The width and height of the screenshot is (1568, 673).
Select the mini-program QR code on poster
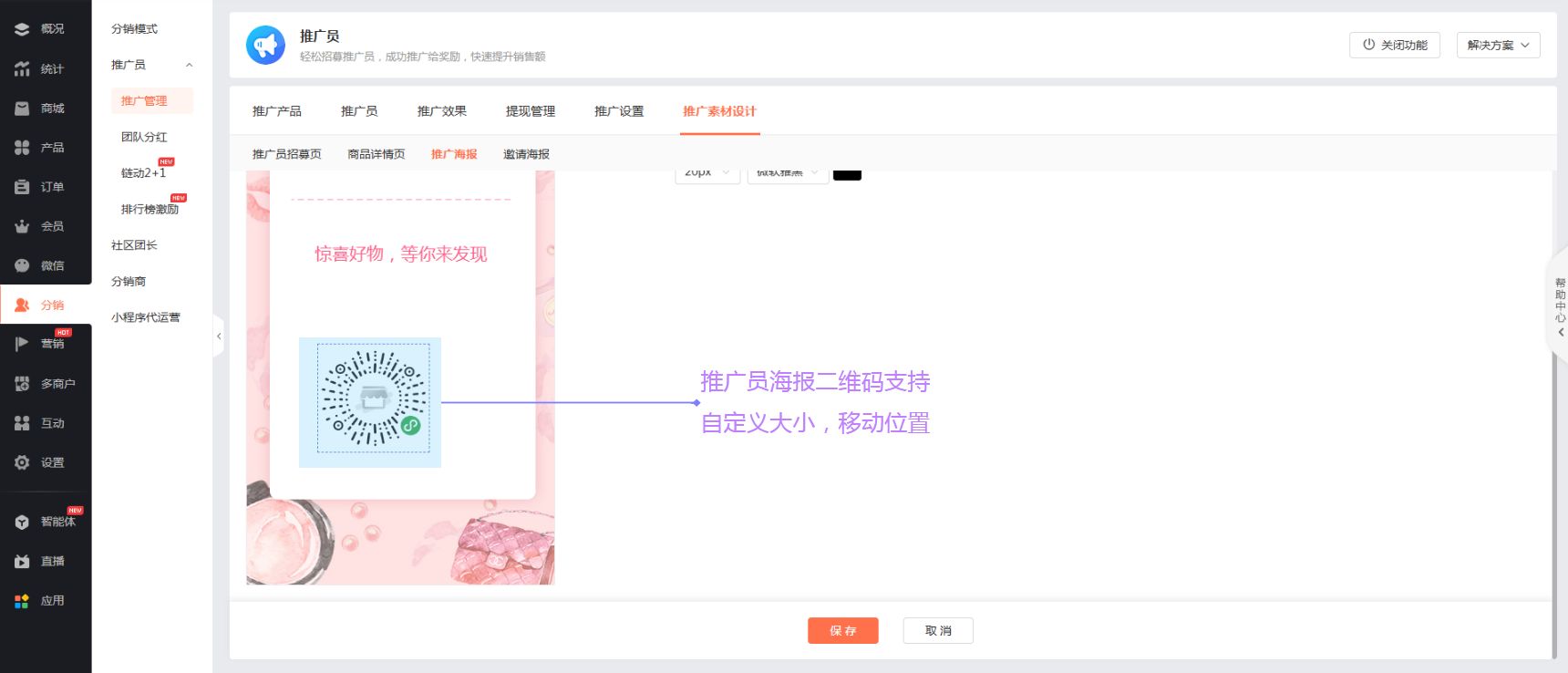(x=374, y=399)
